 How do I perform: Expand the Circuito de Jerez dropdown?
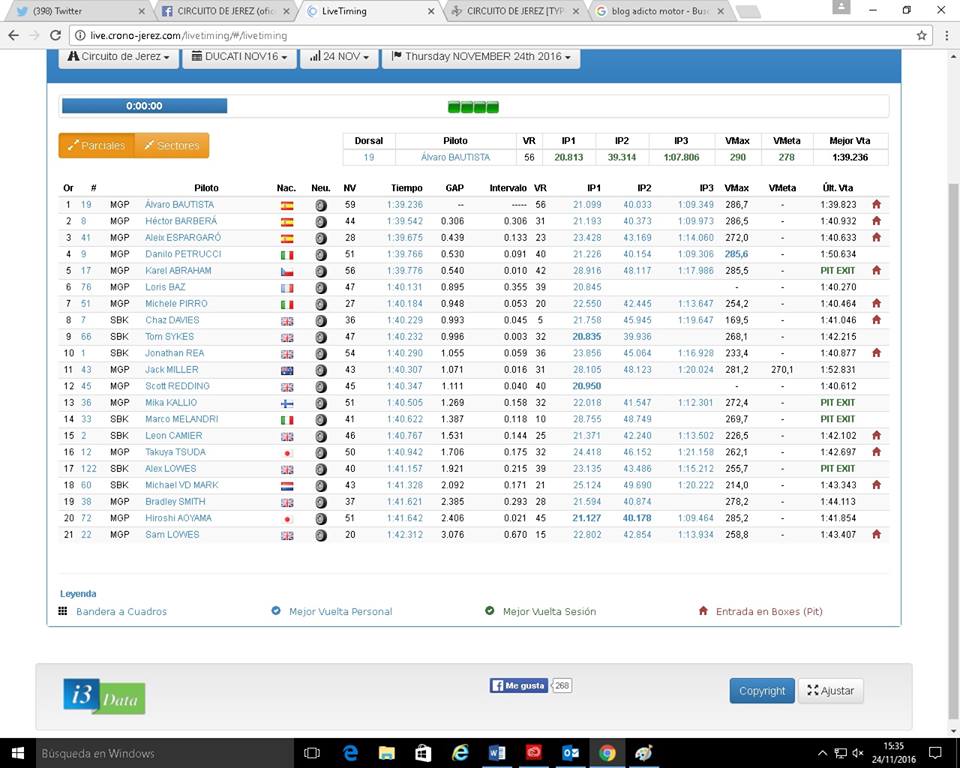pyautogui.click(x=118, y=57)
